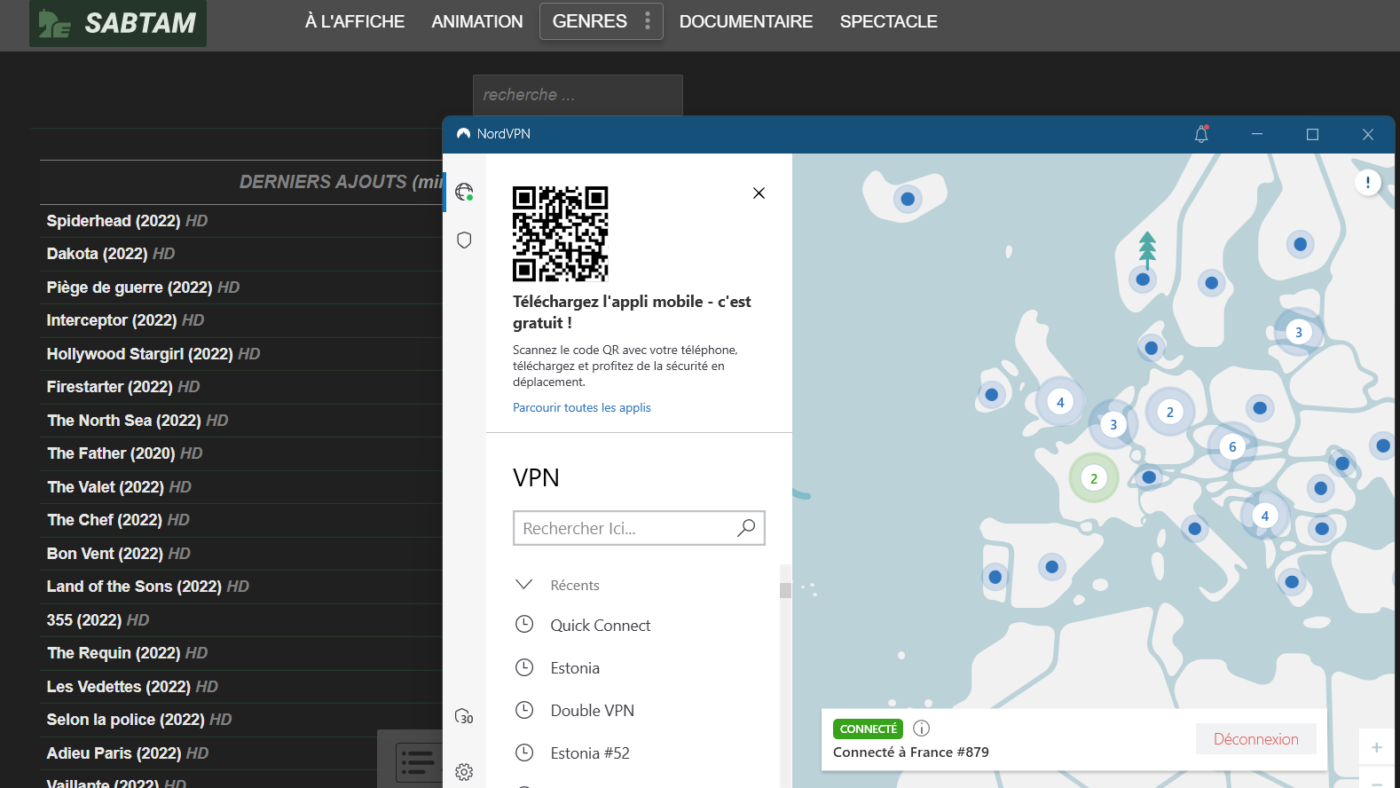Open NordVPN settings gear icon

click(x=464, y=772)
